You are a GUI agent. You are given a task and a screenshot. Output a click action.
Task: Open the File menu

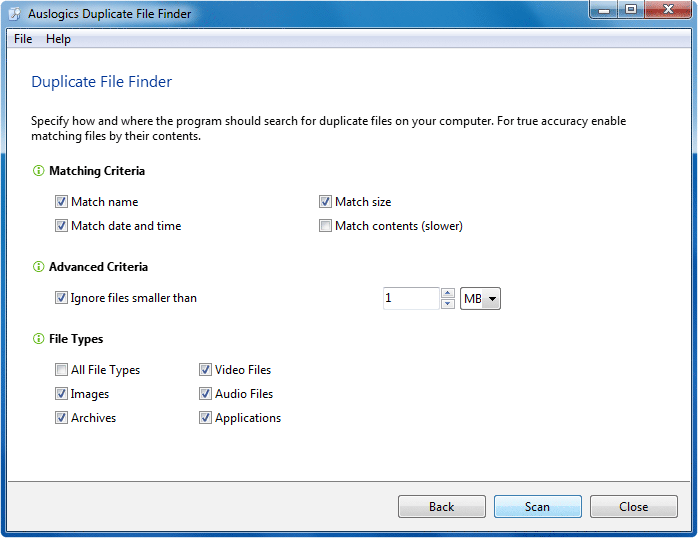coord(23,39)
